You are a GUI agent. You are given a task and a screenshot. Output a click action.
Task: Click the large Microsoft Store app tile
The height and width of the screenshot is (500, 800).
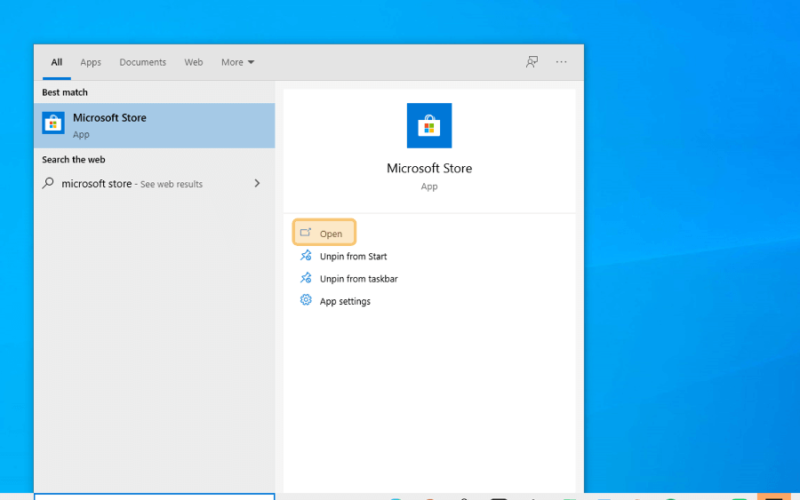tap(429, 126)
